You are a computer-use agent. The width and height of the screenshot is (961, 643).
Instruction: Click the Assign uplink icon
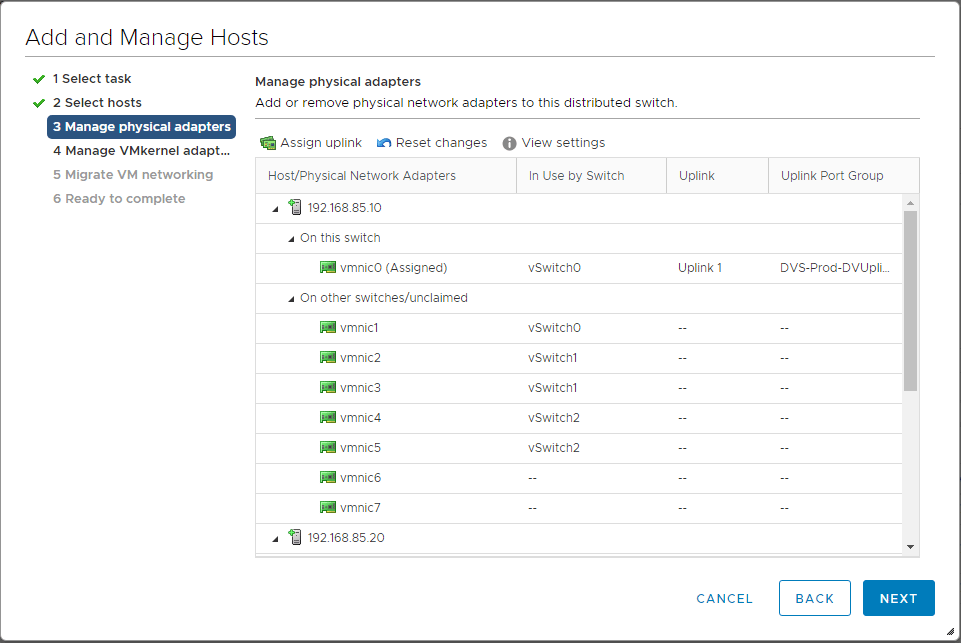268,143
